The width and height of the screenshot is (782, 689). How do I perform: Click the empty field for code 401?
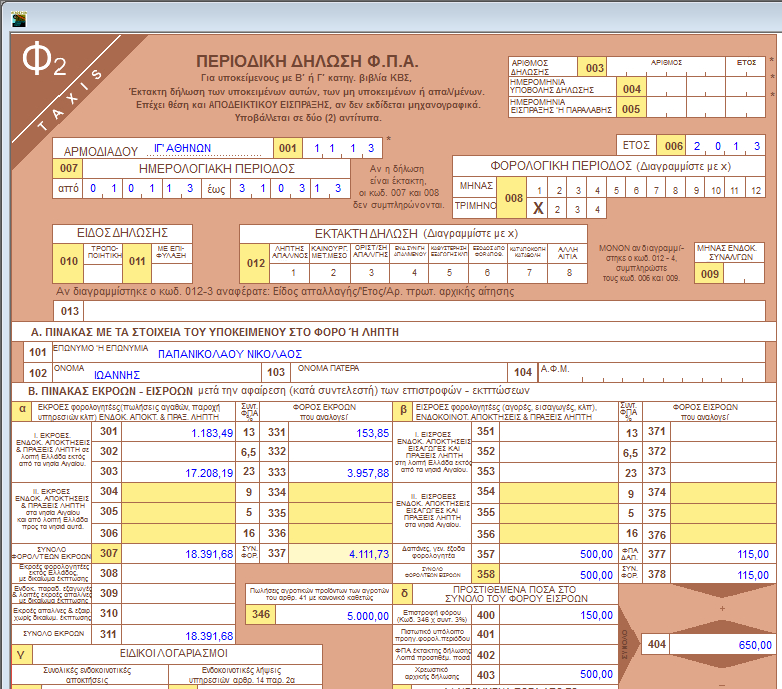[559, 635]
